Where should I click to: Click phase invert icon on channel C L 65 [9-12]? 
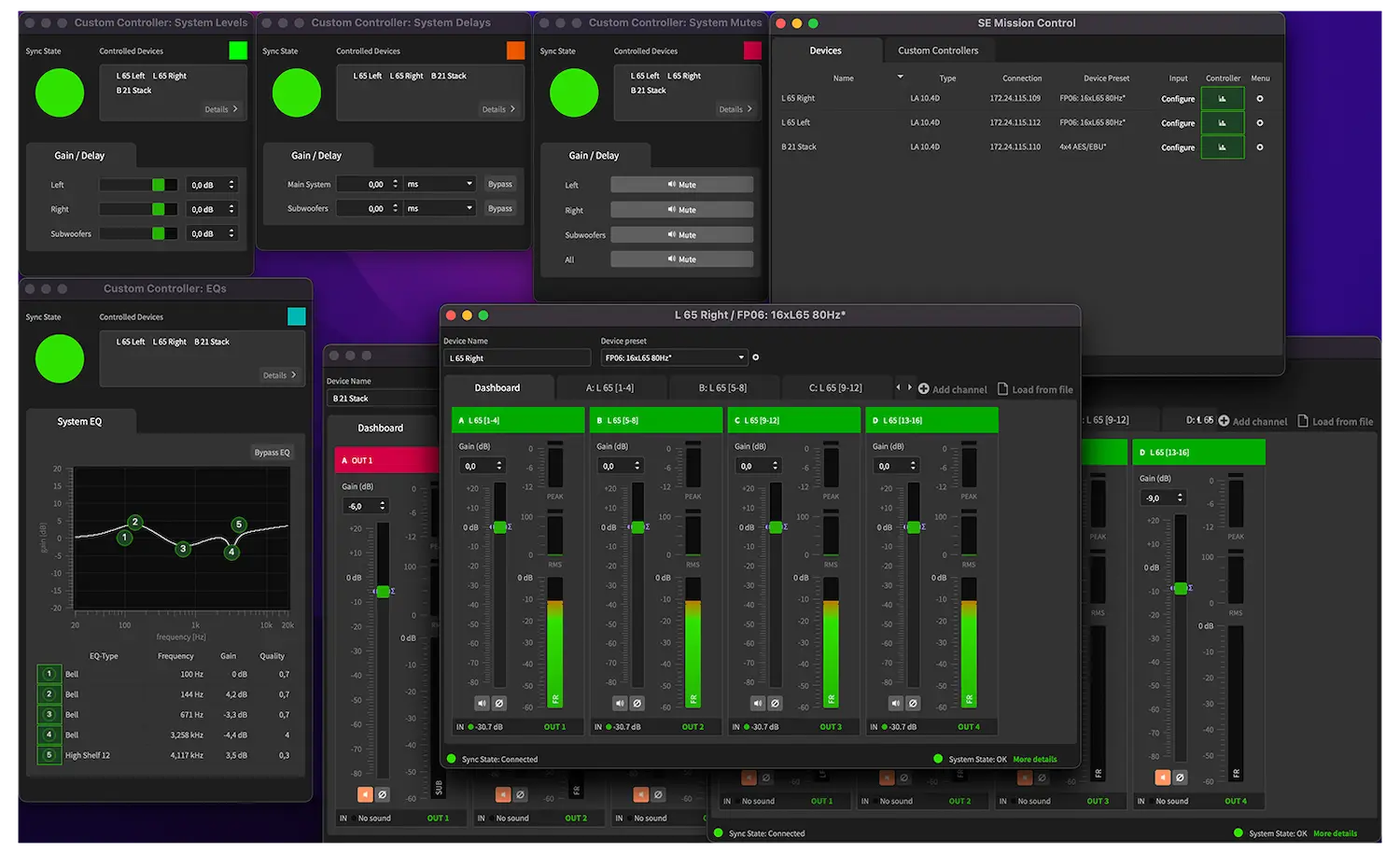click(775, 703)
